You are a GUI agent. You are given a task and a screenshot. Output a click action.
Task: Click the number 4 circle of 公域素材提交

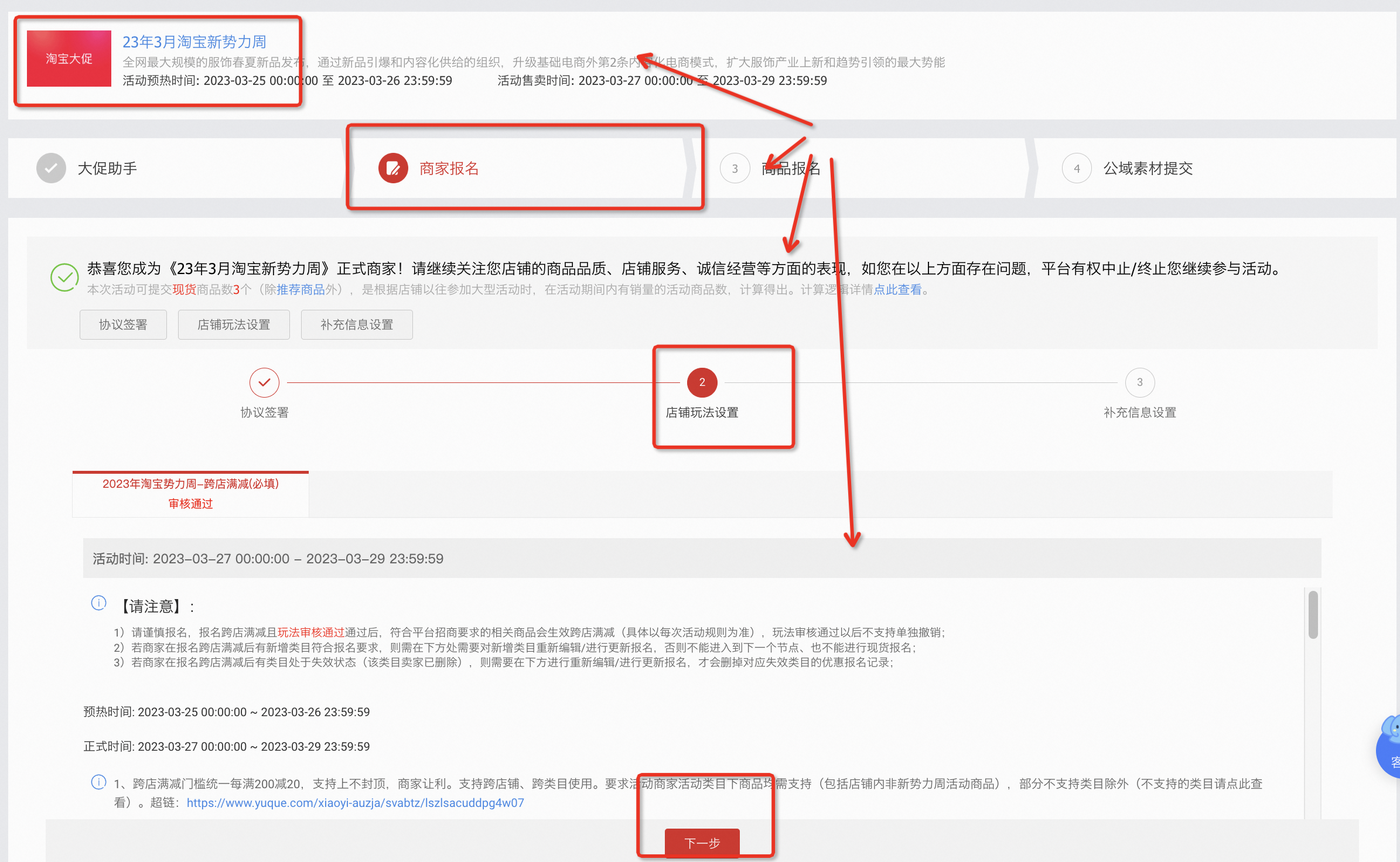click(x=1077, y=169)
